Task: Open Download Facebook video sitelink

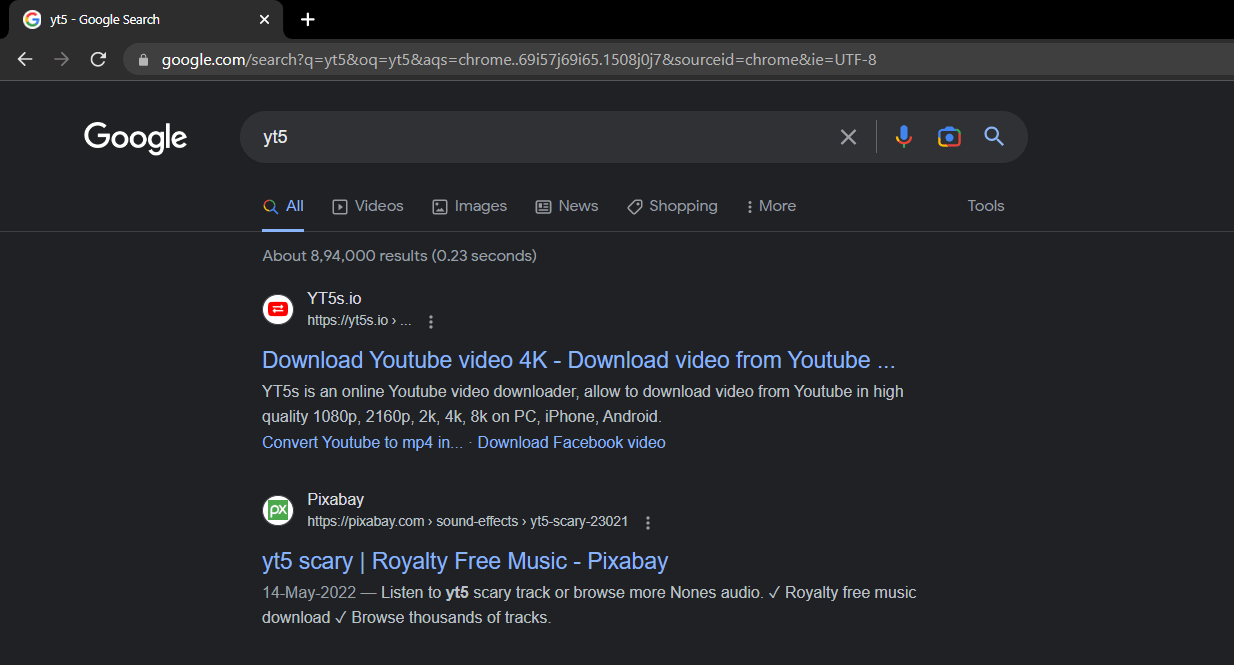Action: (x=571, y=442)
